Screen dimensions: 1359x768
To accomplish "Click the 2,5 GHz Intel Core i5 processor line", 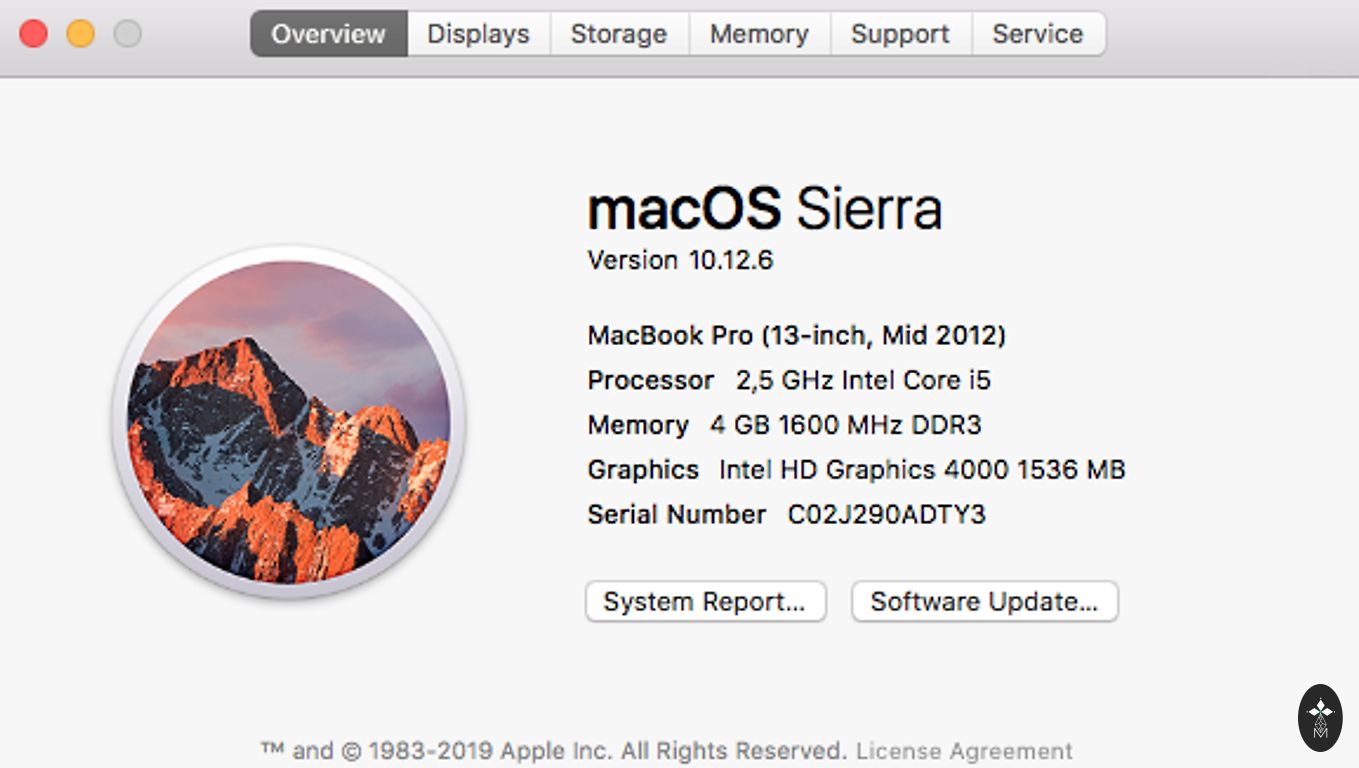I will click(x=863, y=380).
